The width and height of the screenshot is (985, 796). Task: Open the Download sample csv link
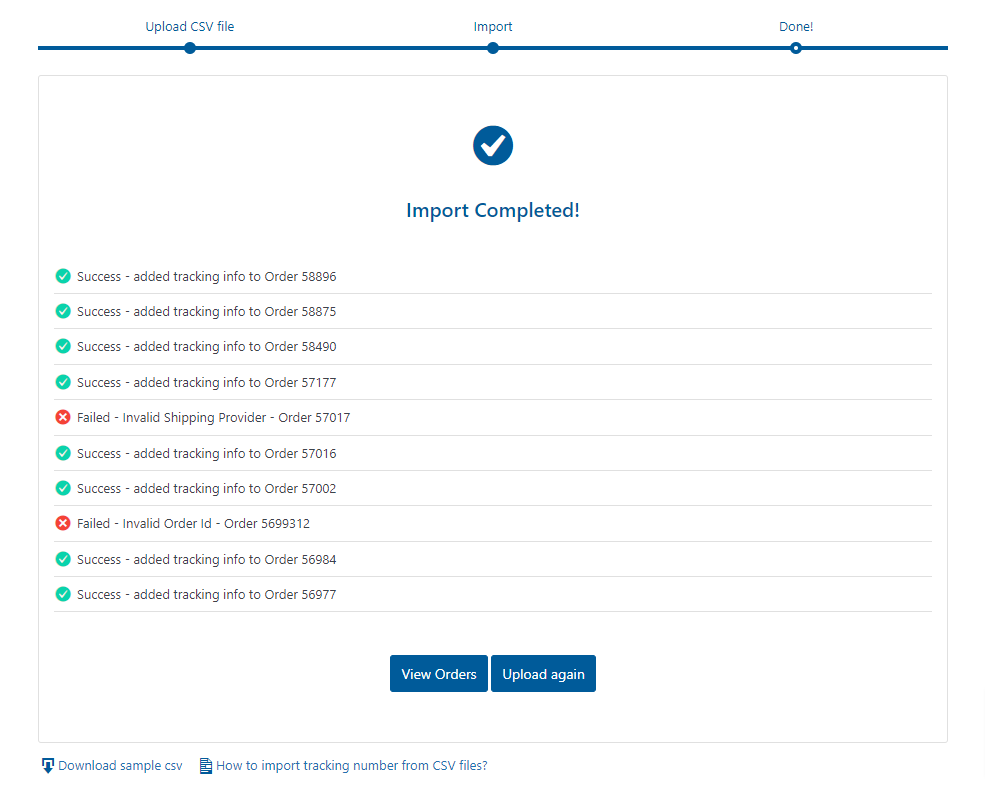point(120,765)
